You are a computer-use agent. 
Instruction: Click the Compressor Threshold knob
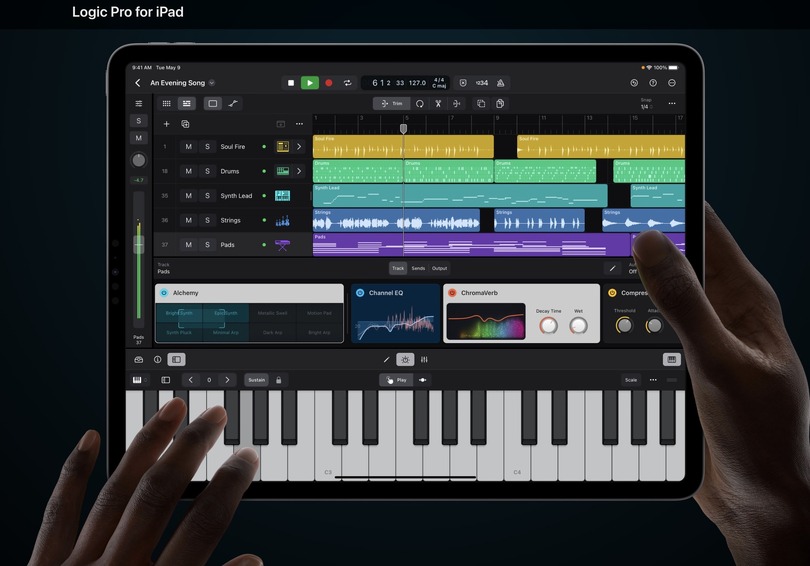[x=624, y=325]
